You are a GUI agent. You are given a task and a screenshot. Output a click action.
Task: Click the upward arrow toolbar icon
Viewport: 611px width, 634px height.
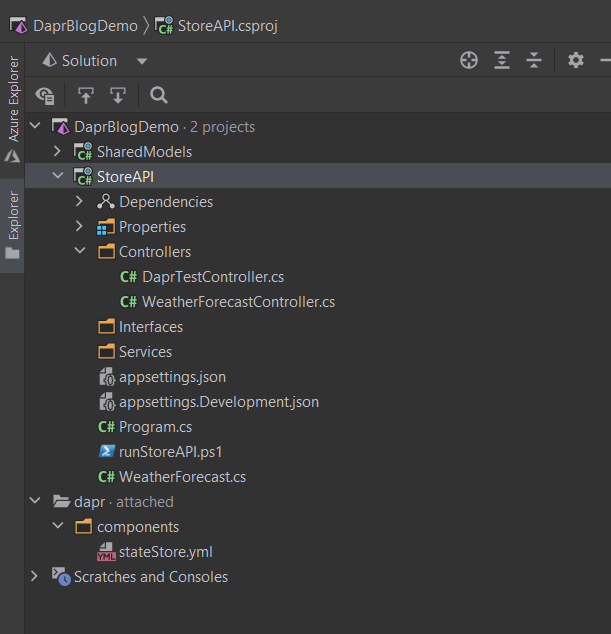tap(85, 95)
